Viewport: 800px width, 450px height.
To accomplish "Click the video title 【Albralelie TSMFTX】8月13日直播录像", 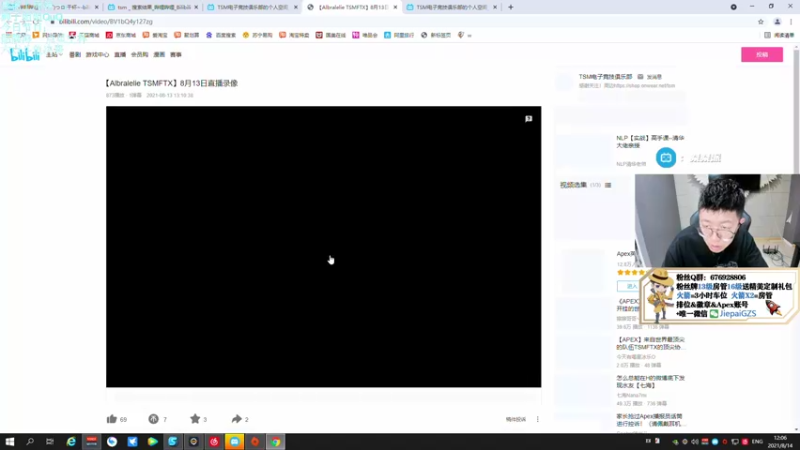I will pyautogui.click(x=171, y=83).
